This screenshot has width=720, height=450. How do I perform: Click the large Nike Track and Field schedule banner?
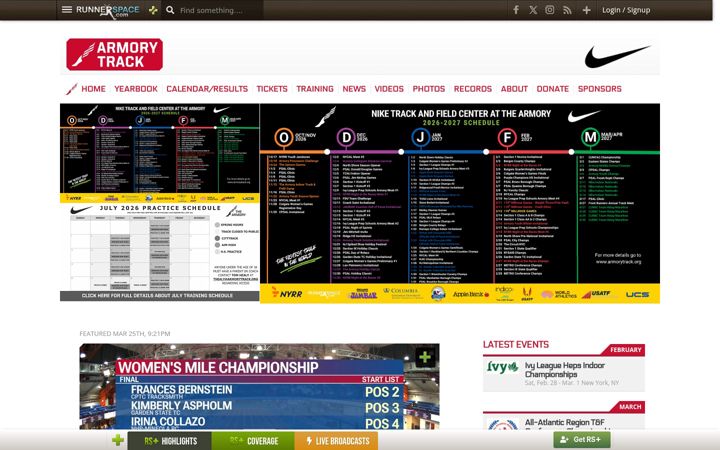tap(460, 203)
